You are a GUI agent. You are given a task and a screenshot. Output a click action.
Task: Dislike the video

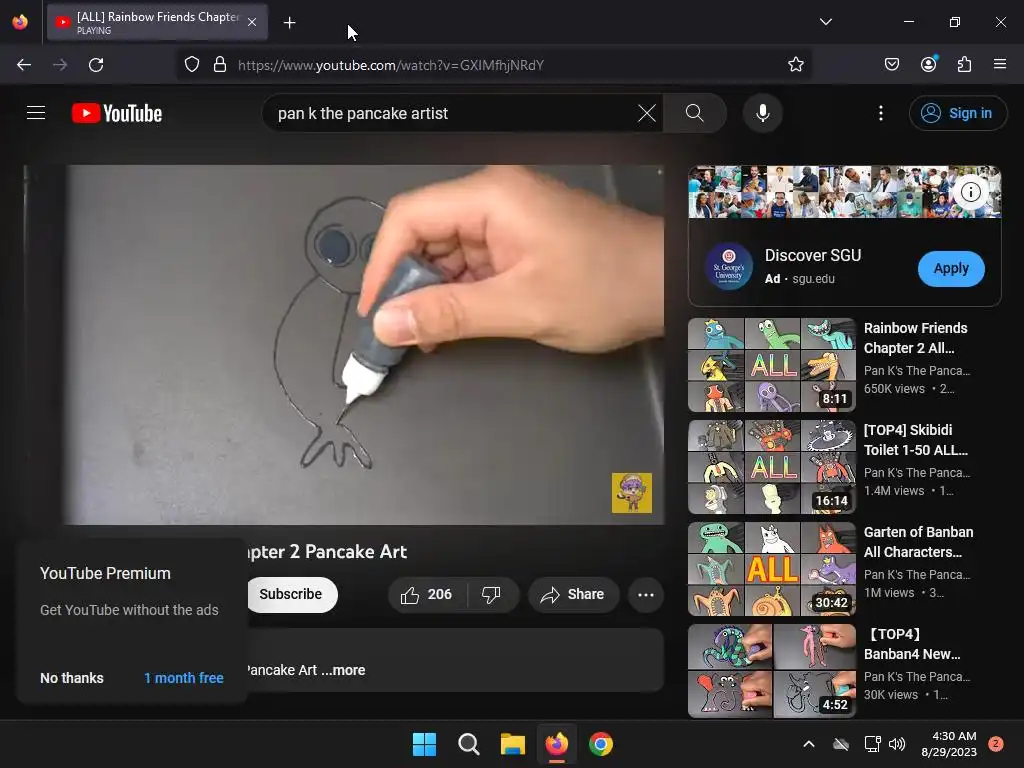tap(492, 594)
